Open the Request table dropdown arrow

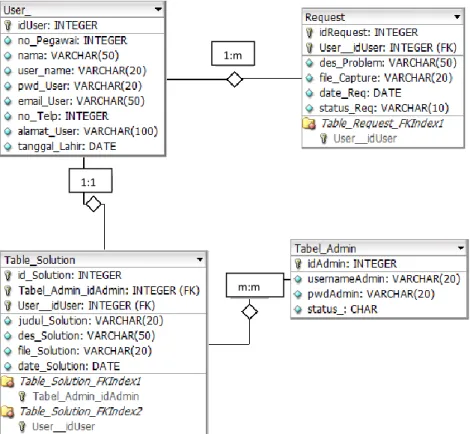click(457, 17)
